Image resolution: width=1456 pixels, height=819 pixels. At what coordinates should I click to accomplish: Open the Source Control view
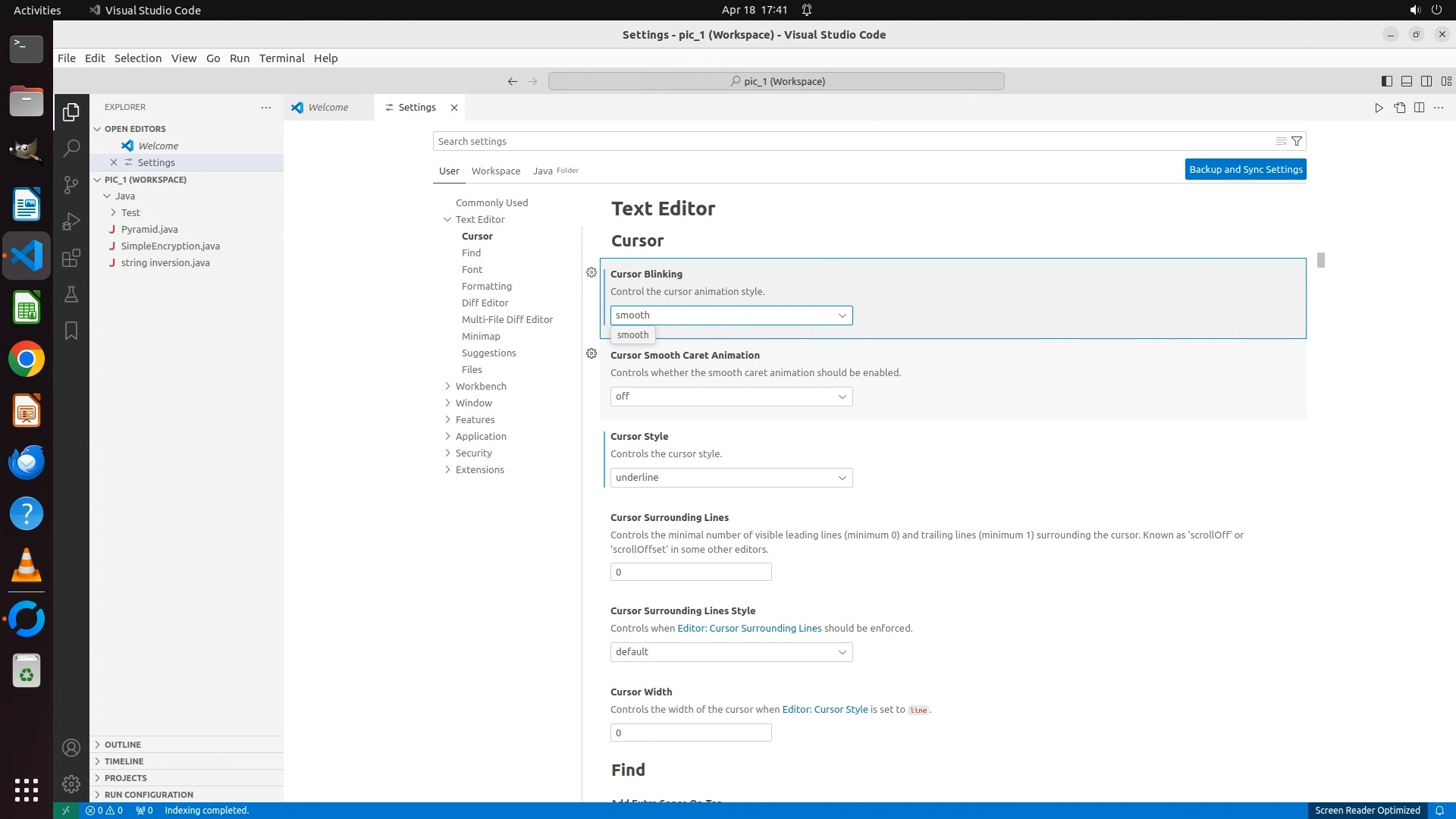[71, 184]
